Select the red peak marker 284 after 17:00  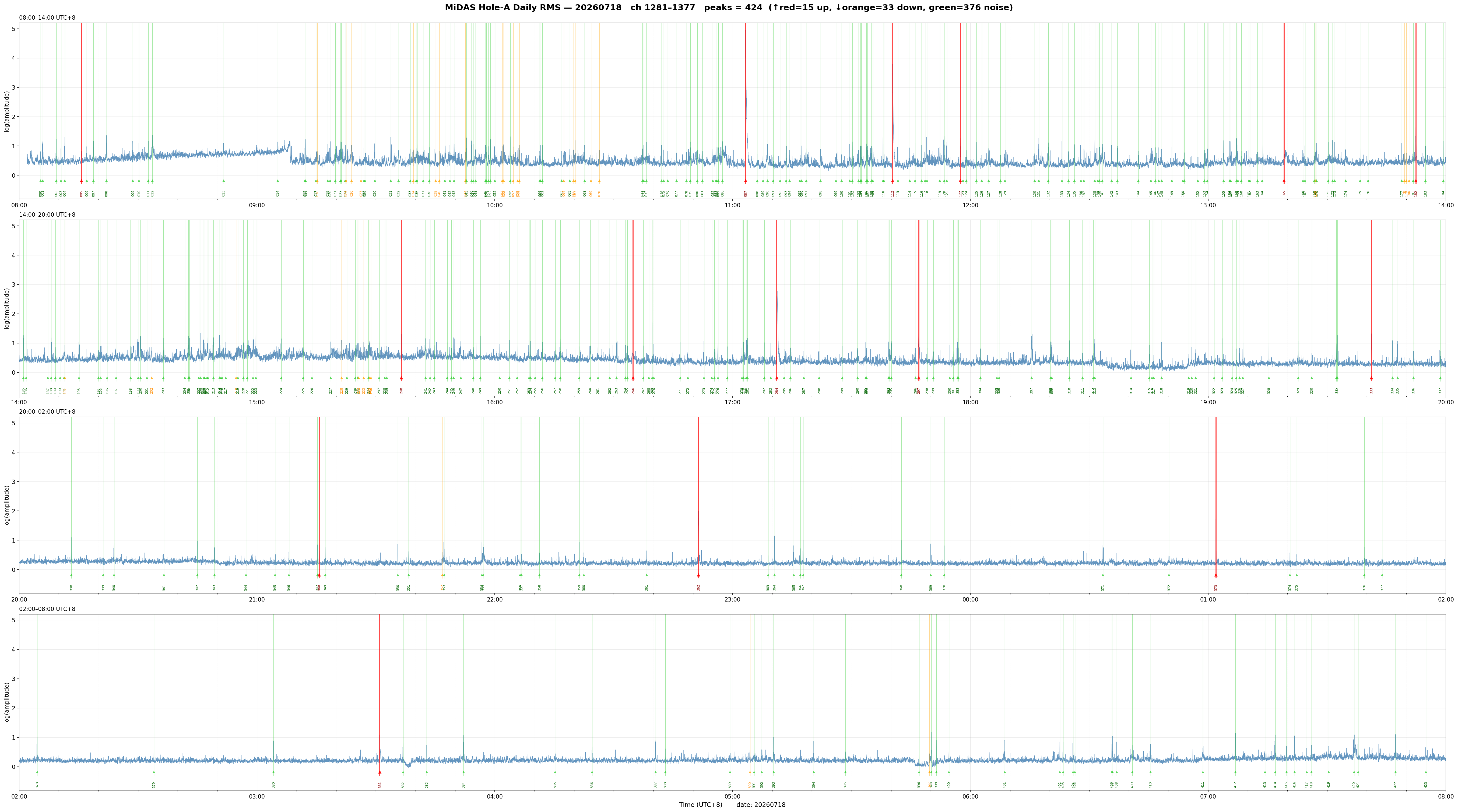pyautogui.click(x=777, y=378)
